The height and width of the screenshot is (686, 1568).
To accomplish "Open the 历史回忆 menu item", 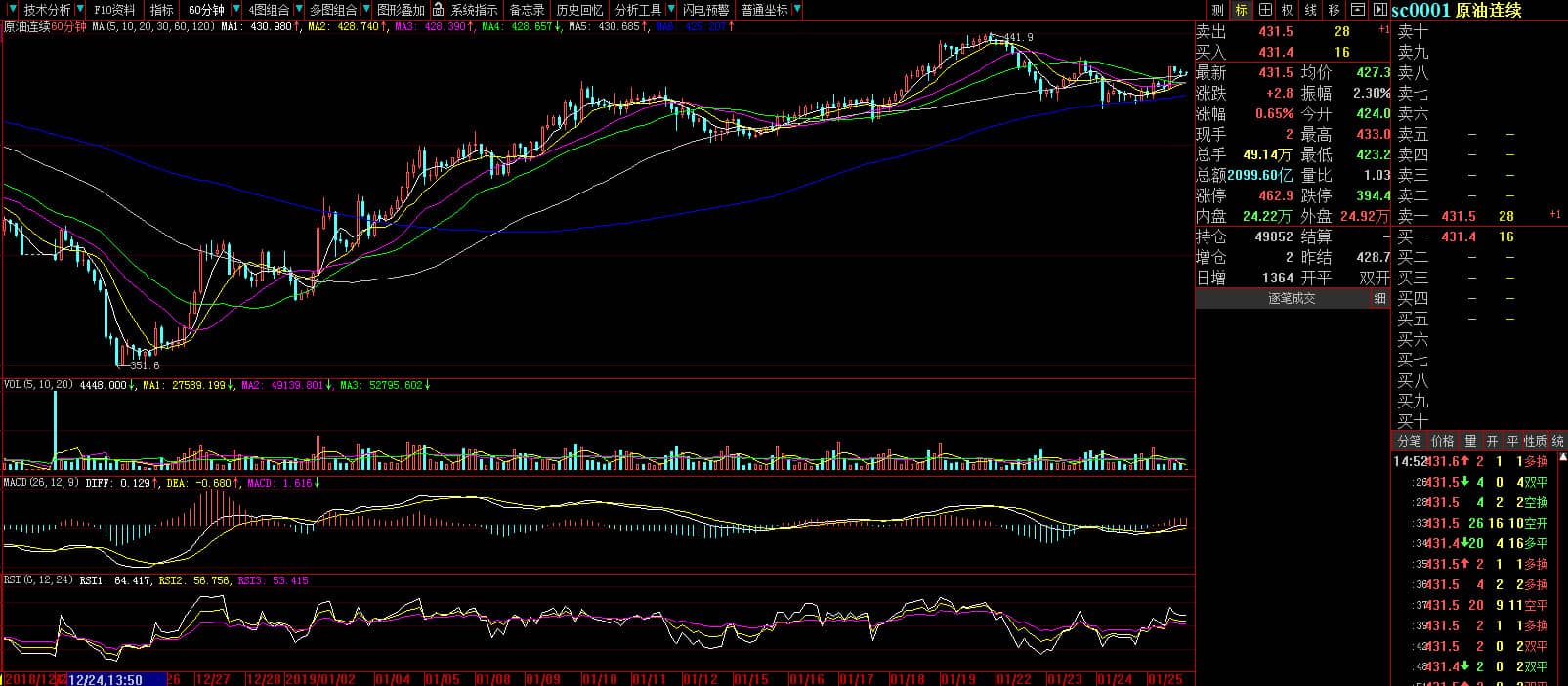I will pos(579,10).
